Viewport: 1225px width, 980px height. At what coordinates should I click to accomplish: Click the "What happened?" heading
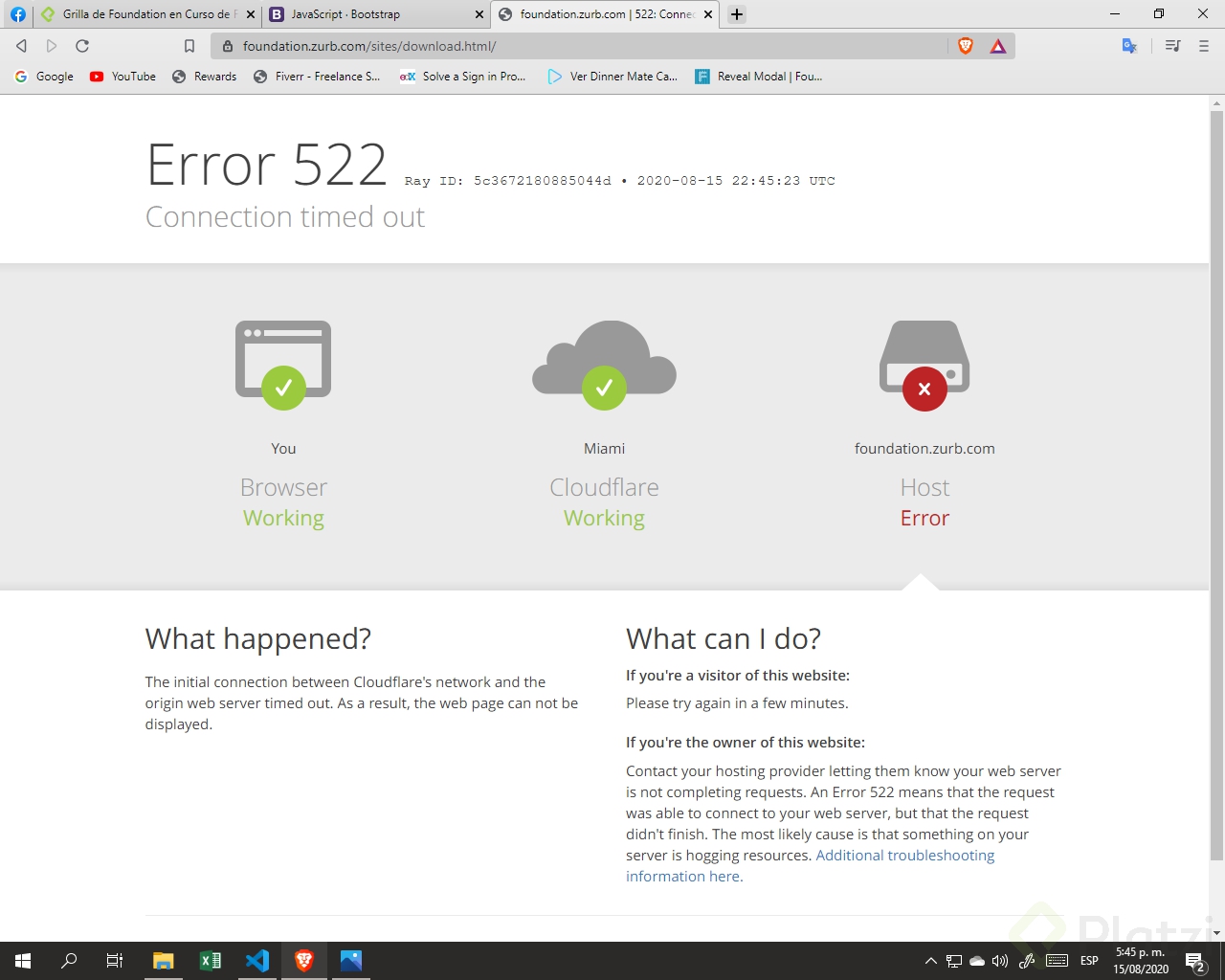click(x=258, y=638)
